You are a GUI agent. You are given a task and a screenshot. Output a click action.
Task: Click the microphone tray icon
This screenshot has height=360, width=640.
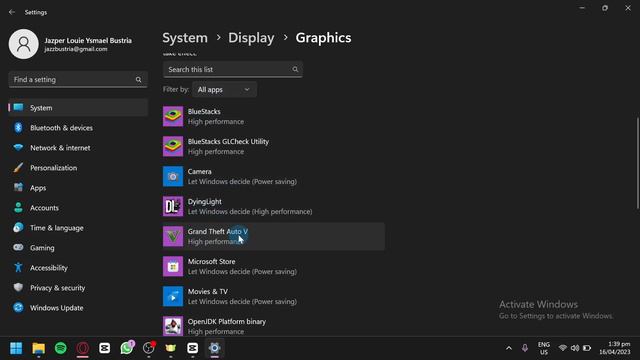pyautogui.click(x=525, y=348)
